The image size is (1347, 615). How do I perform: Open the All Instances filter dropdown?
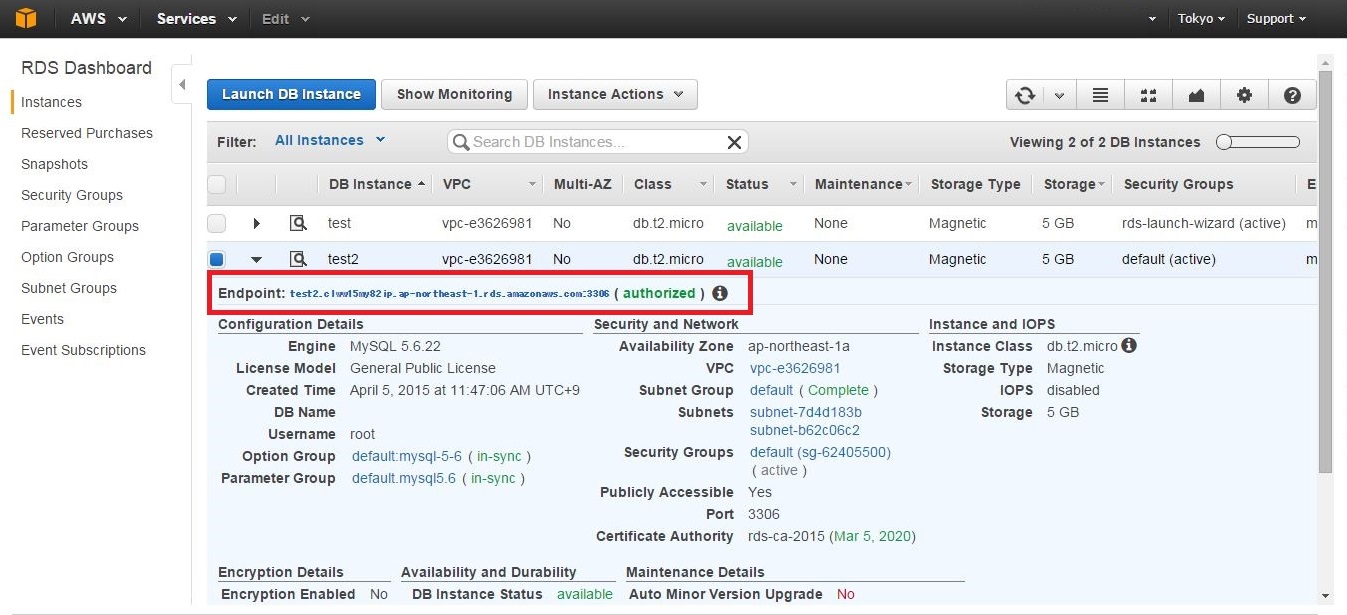click(330, 140)
